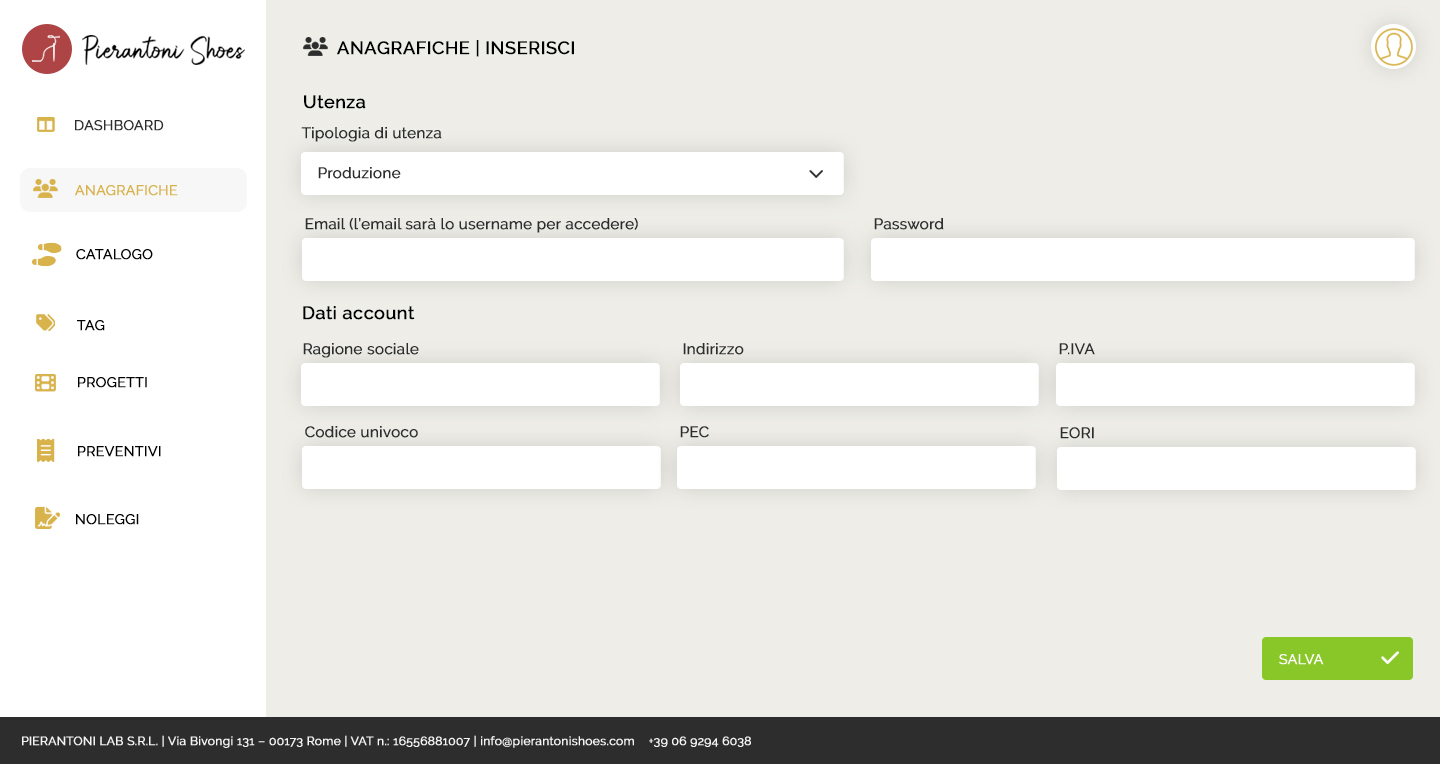Click the Anagrafiche people icon in sidebar
Screen dimensions: 1440x764
(45, 189)
